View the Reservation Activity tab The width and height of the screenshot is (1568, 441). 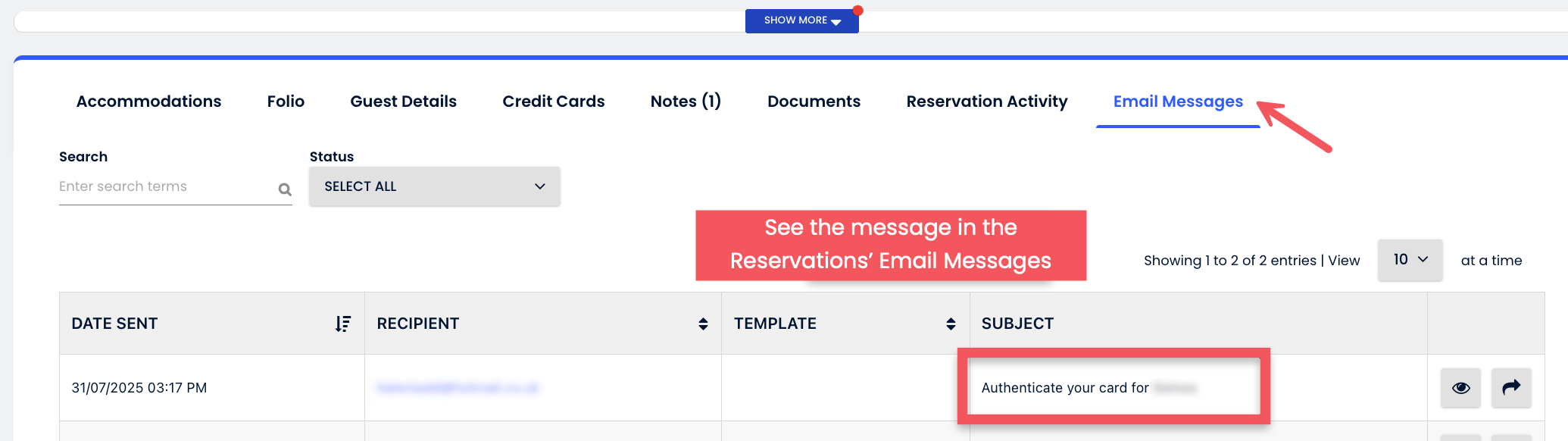[x=987, y=102]
